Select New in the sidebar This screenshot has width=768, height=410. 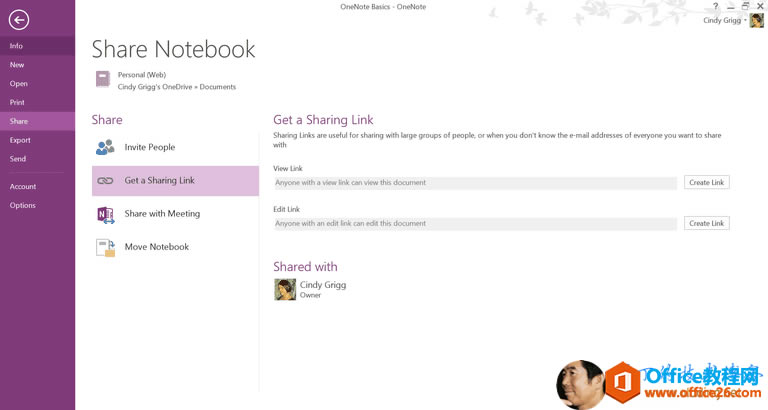[37, 65]
